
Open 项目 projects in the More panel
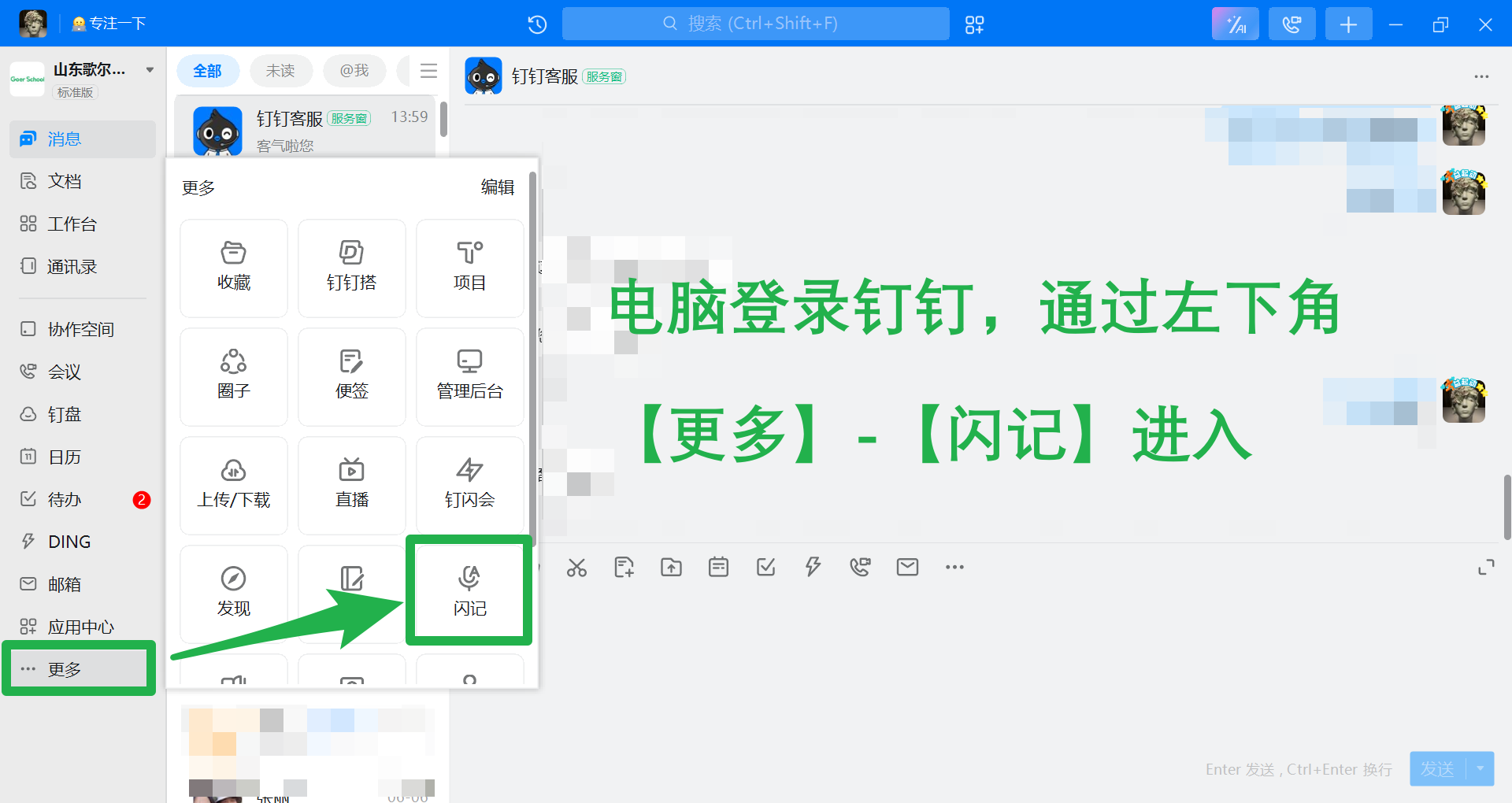[x=470, y=268]
